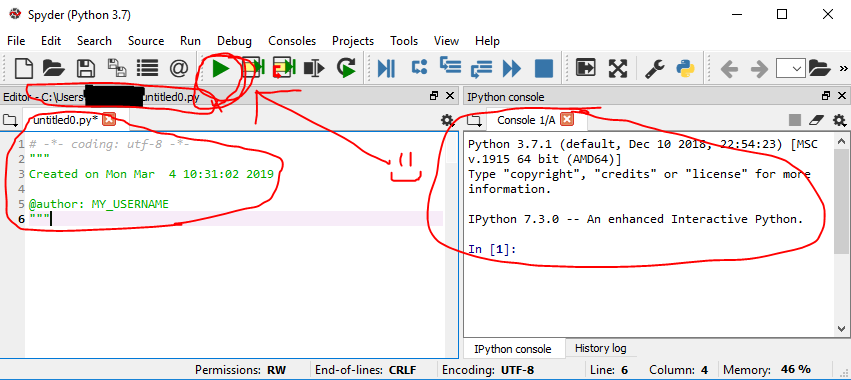This screenshot has height=380, width=851.
Task: Open the Source menu
Action: (x=146, y=41)
